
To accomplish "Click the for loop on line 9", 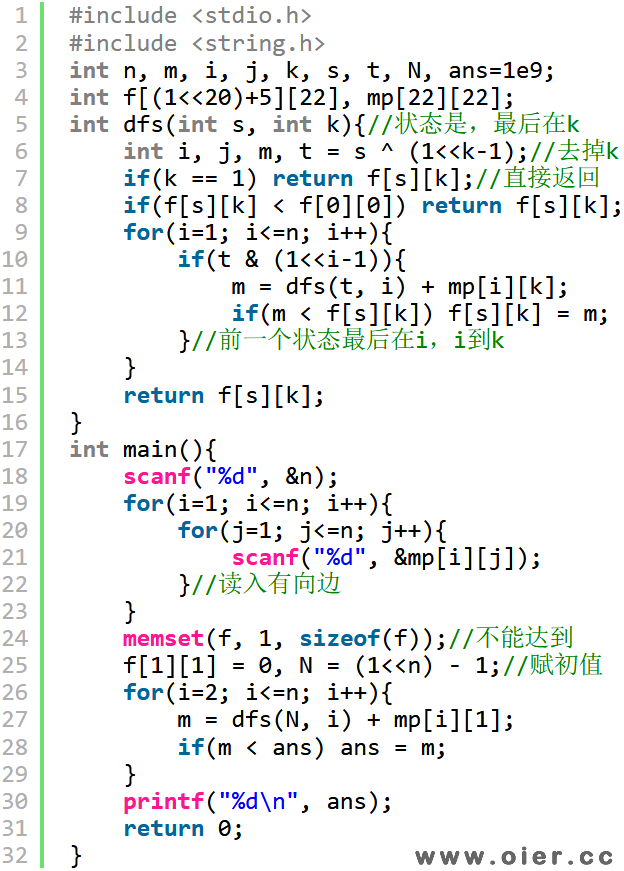I will pyautogui.click(x=258, y=233).
